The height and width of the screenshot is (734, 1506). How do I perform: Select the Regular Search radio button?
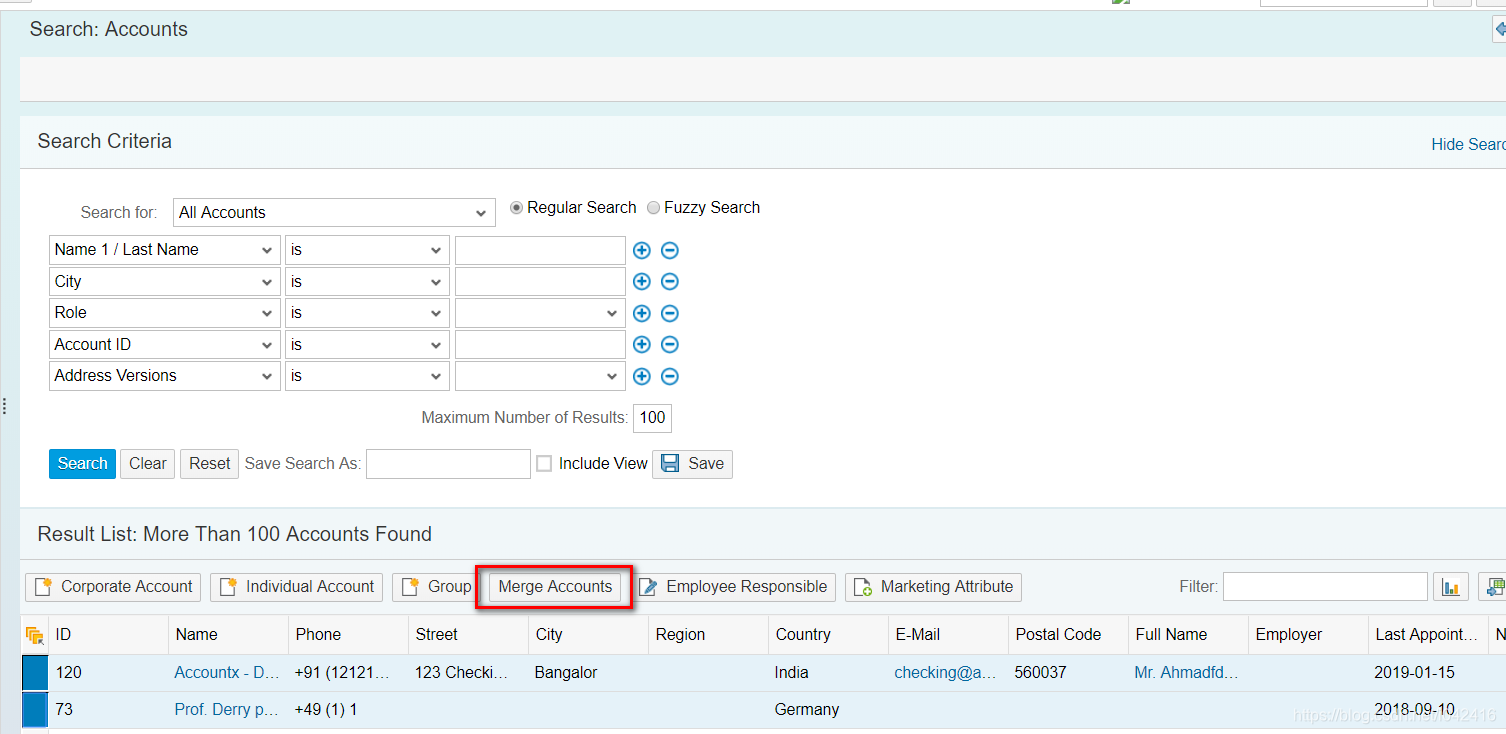[x=516, y=208]
